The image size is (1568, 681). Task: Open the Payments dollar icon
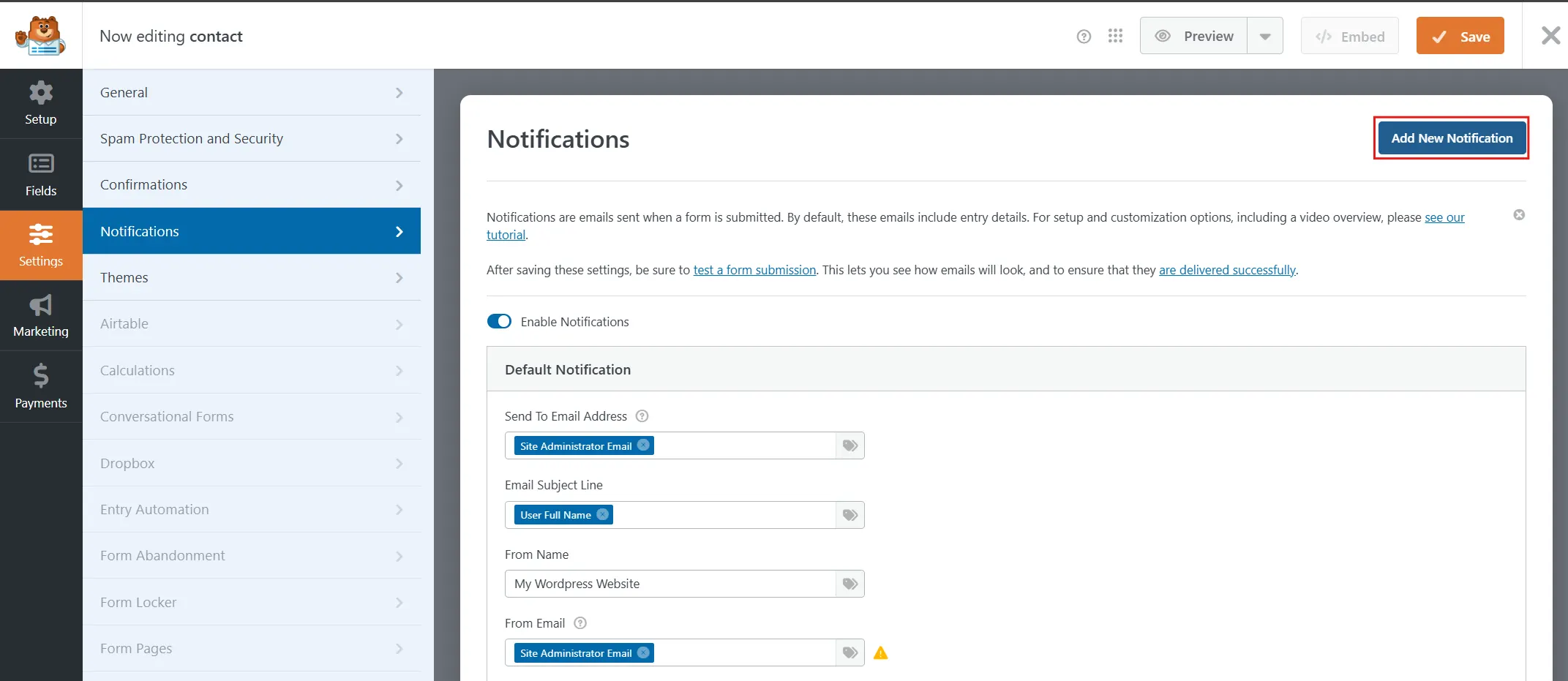[x=41, y=376]
